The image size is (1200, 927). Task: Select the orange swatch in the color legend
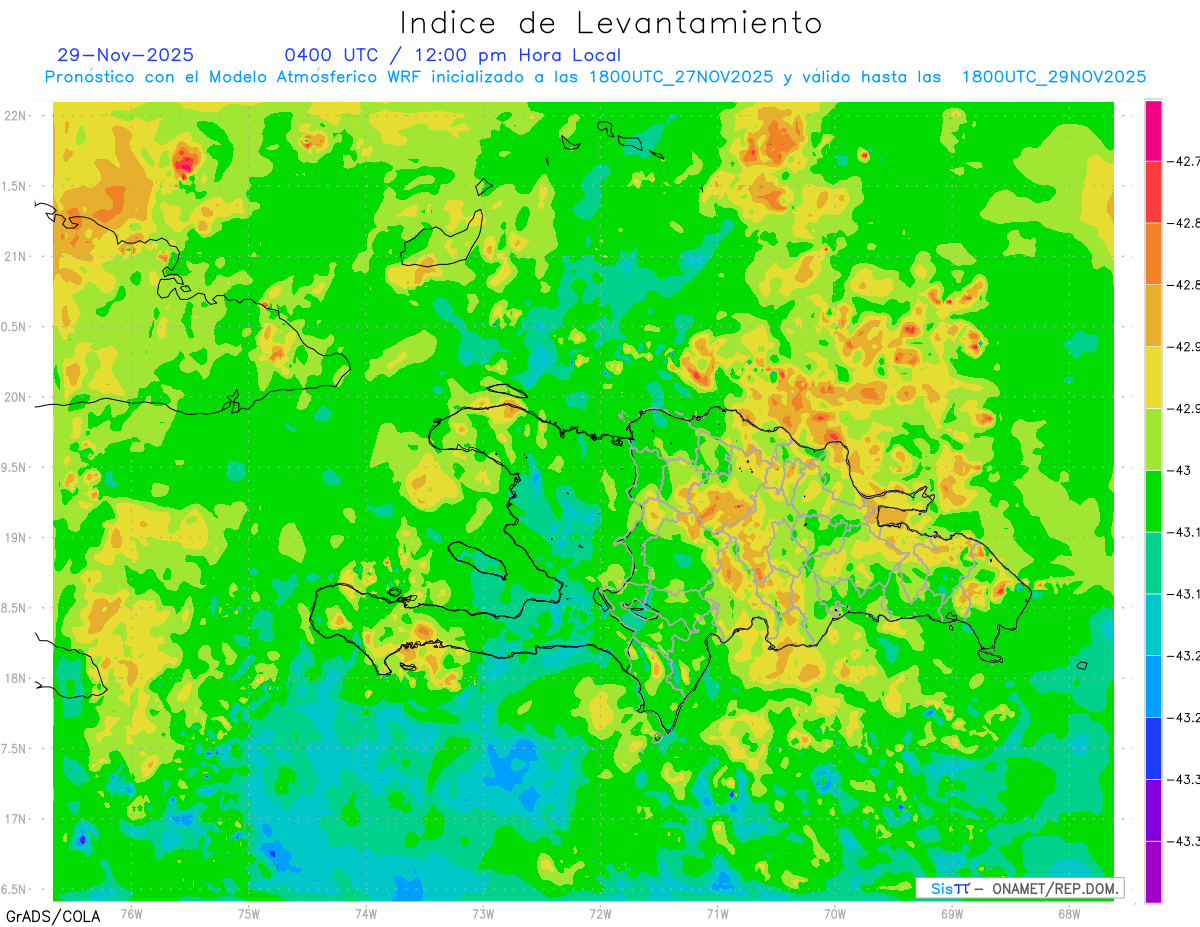(1153, 253)
